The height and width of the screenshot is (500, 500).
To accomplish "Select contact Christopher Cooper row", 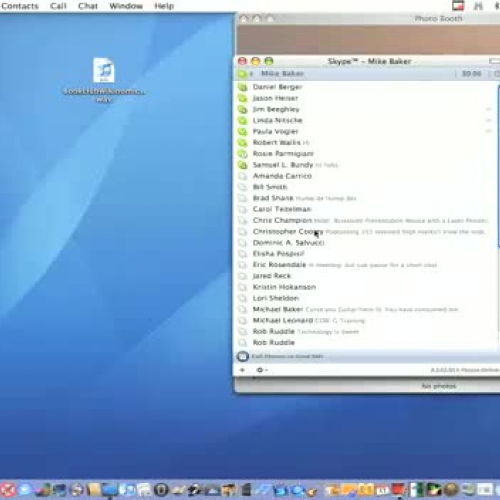I will (367, 232).
